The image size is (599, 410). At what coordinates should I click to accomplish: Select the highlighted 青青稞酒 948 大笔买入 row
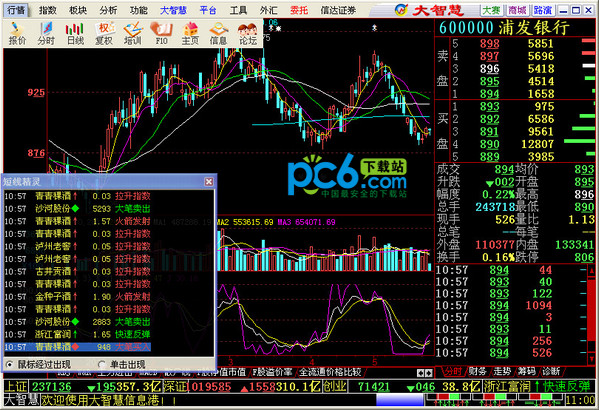coord(78,347)
